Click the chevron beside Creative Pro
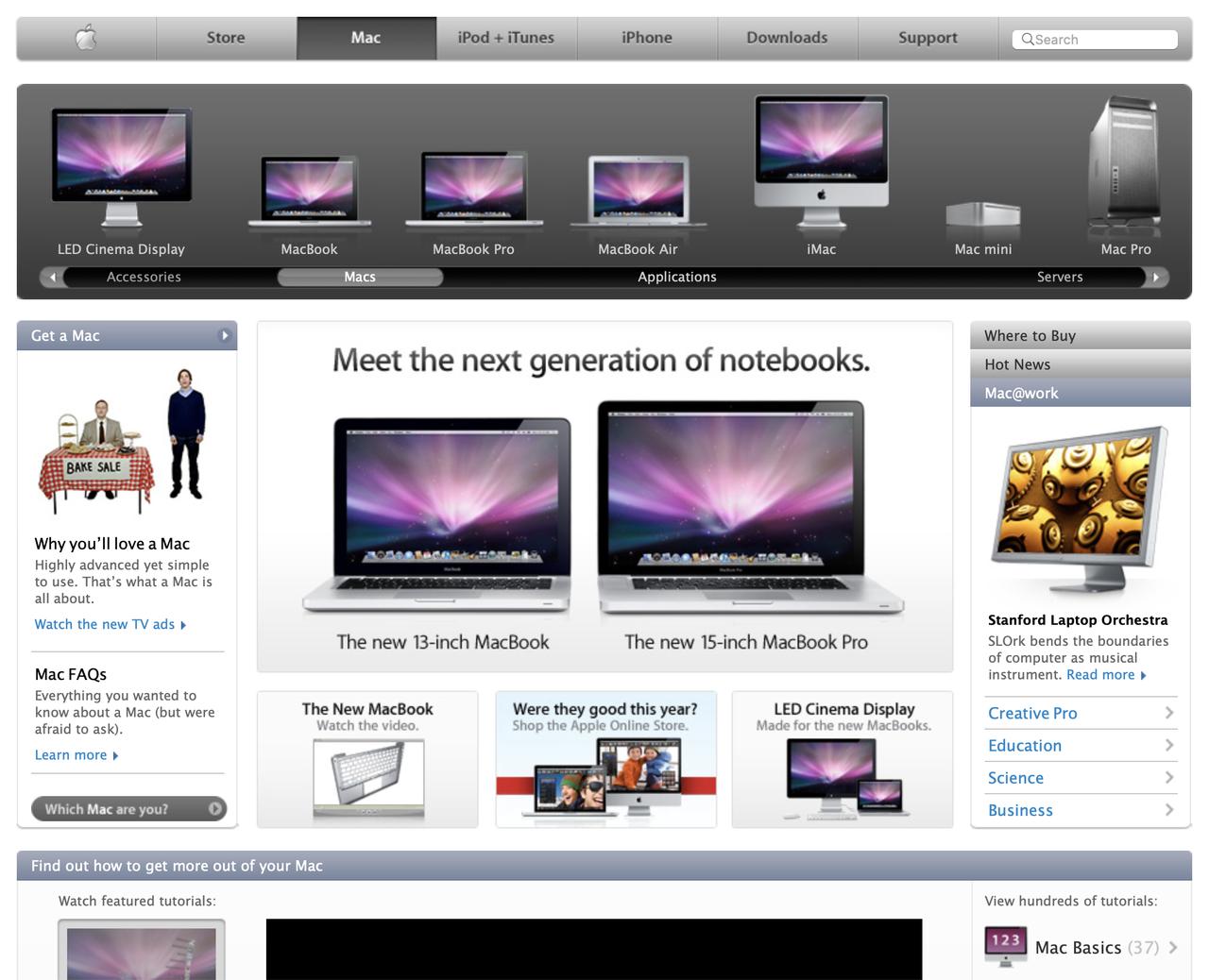 pyautogui.click(x=1169, y=713)
